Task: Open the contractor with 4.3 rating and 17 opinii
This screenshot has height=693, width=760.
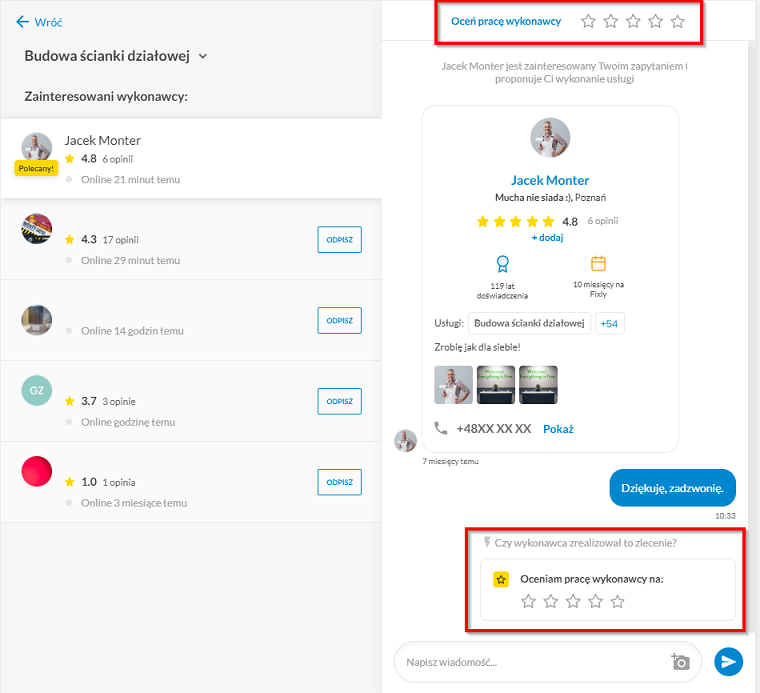Action: 191,239
